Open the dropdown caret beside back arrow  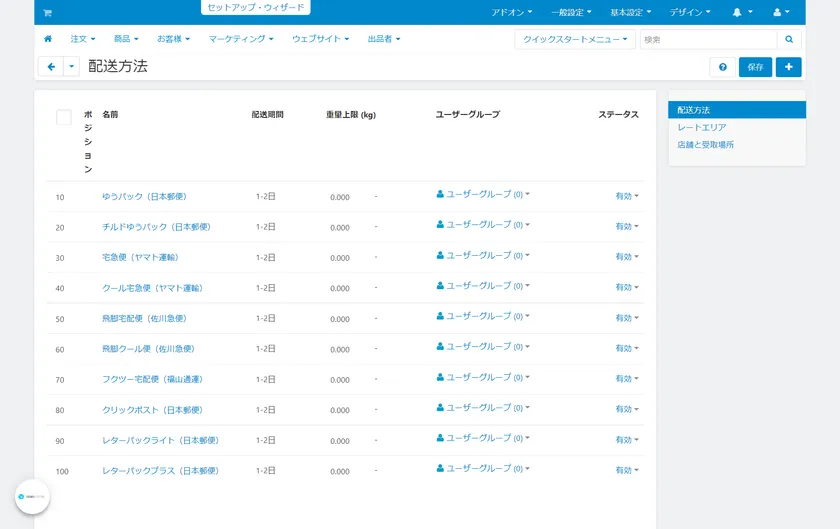pos(71,67)
